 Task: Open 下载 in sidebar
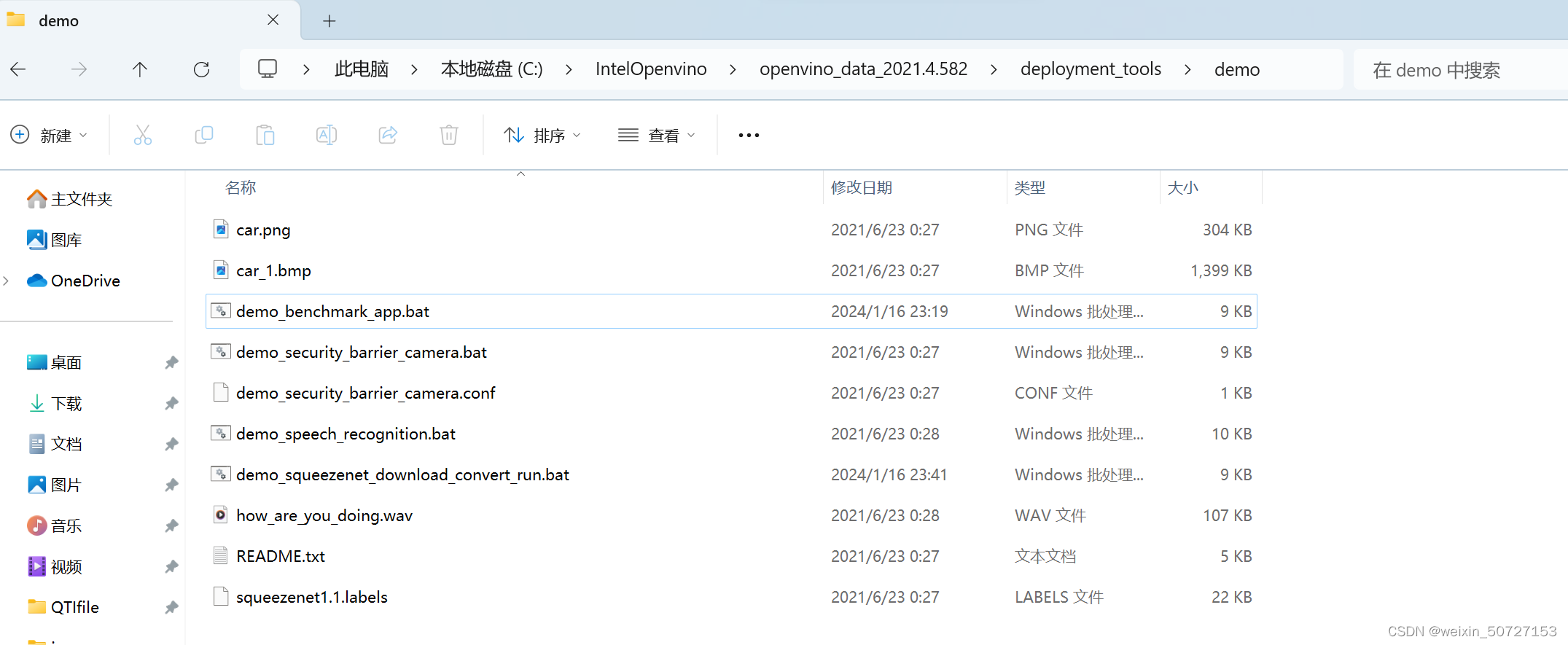coord(55,403)
